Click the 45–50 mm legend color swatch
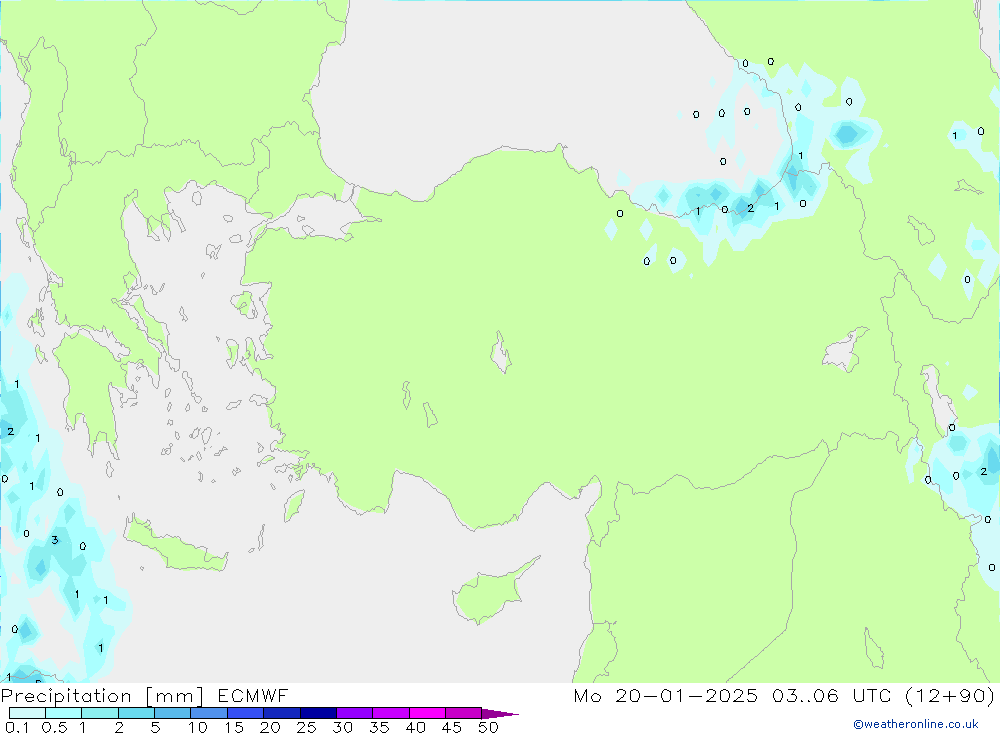 pyautogui.click(x=464, y=713)
